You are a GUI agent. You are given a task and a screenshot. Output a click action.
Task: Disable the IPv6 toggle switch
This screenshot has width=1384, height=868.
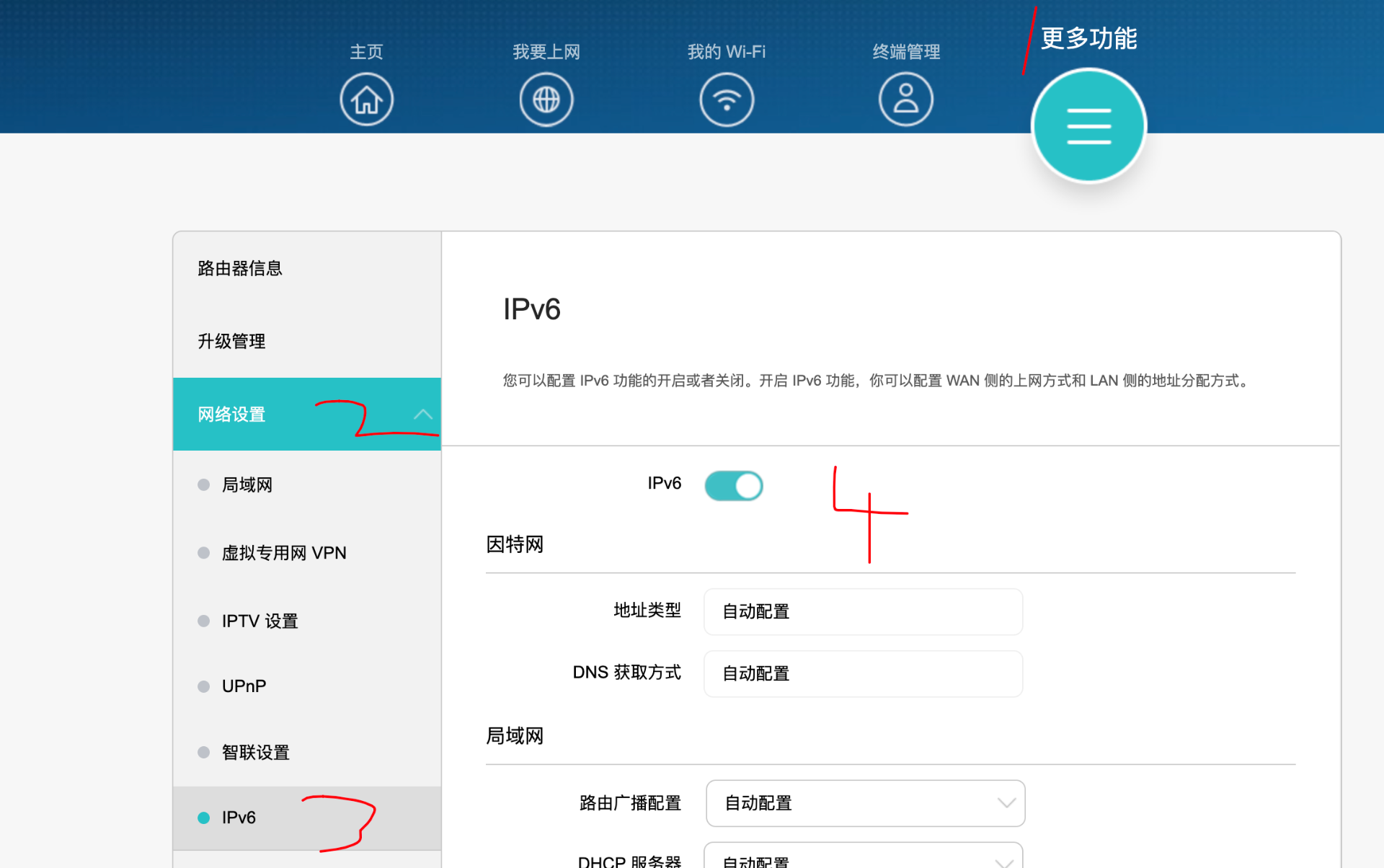pos(733,485)
